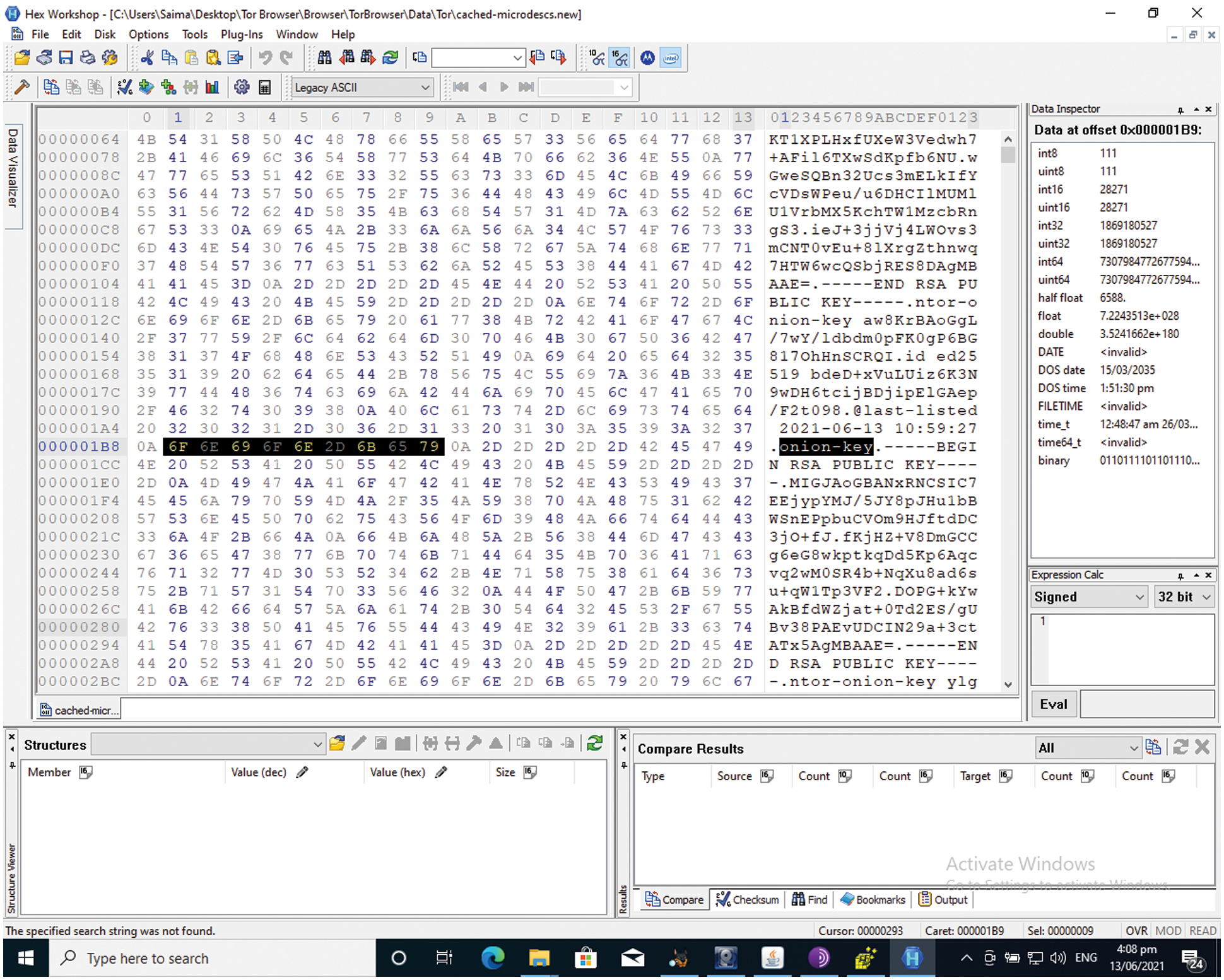Image resolution: width=1224 pixels, height=980 pixels.
Task: Open the Signed type dropdown in Expression Calc
Action: click(1139, 597)
